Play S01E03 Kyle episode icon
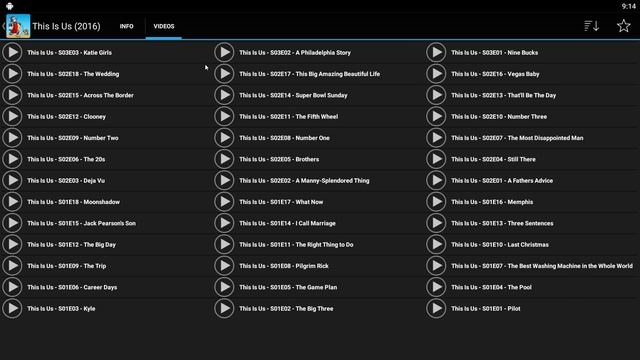 [12, 309]
